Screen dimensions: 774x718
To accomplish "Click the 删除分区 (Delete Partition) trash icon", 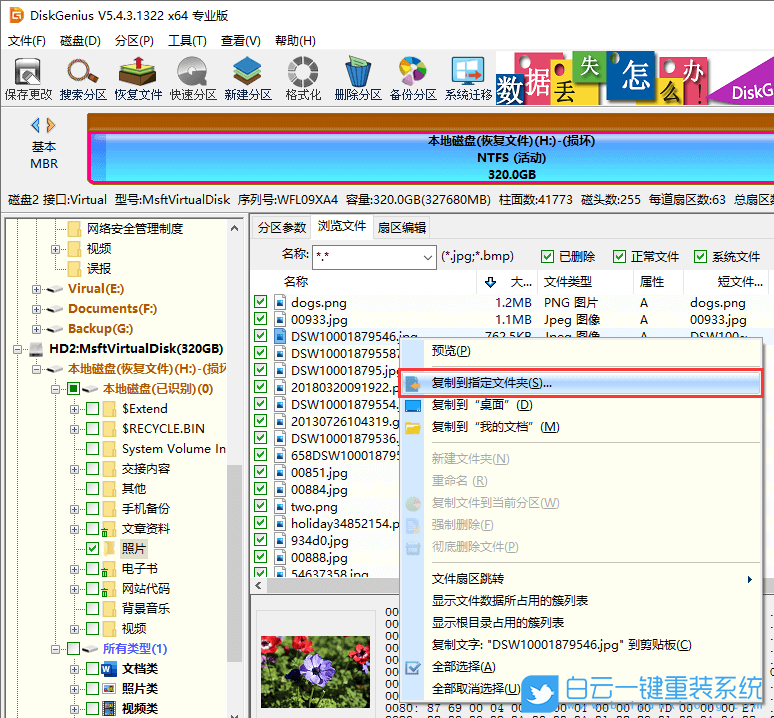I will tap(358, 77).
